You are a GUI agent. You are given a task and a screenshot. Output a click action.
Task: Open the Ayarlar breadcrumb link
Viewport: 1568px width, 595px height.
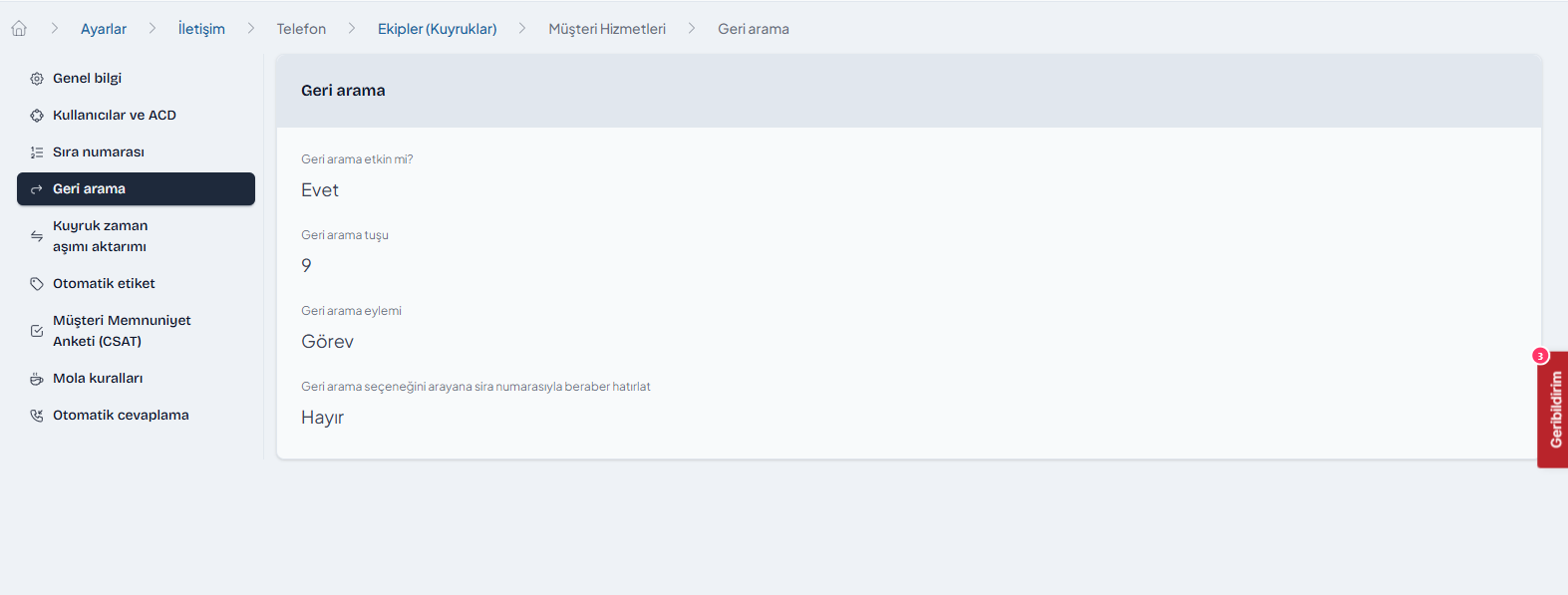point(104,29)
